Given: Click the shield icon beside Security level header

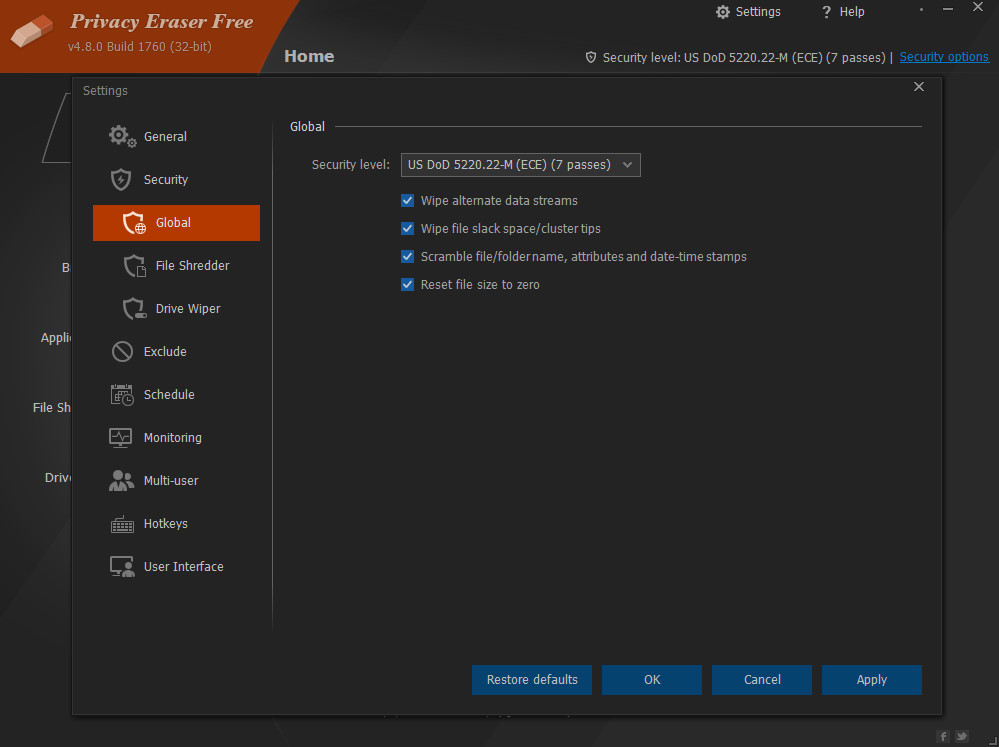Looking at the screenshot, I should [591, 57].
